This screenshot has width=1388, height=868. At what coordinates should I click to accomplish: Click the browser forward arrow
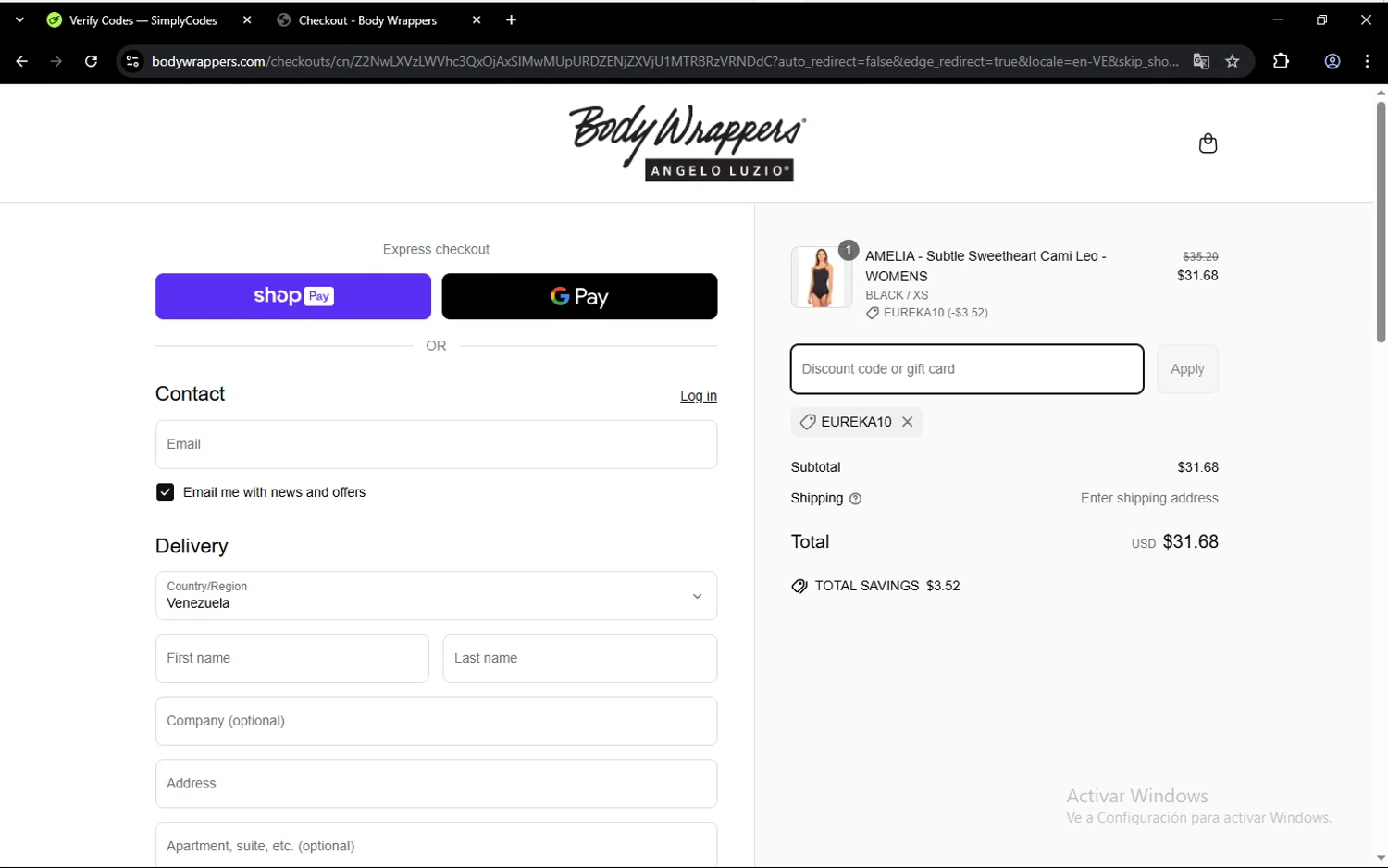coord(56,61)
